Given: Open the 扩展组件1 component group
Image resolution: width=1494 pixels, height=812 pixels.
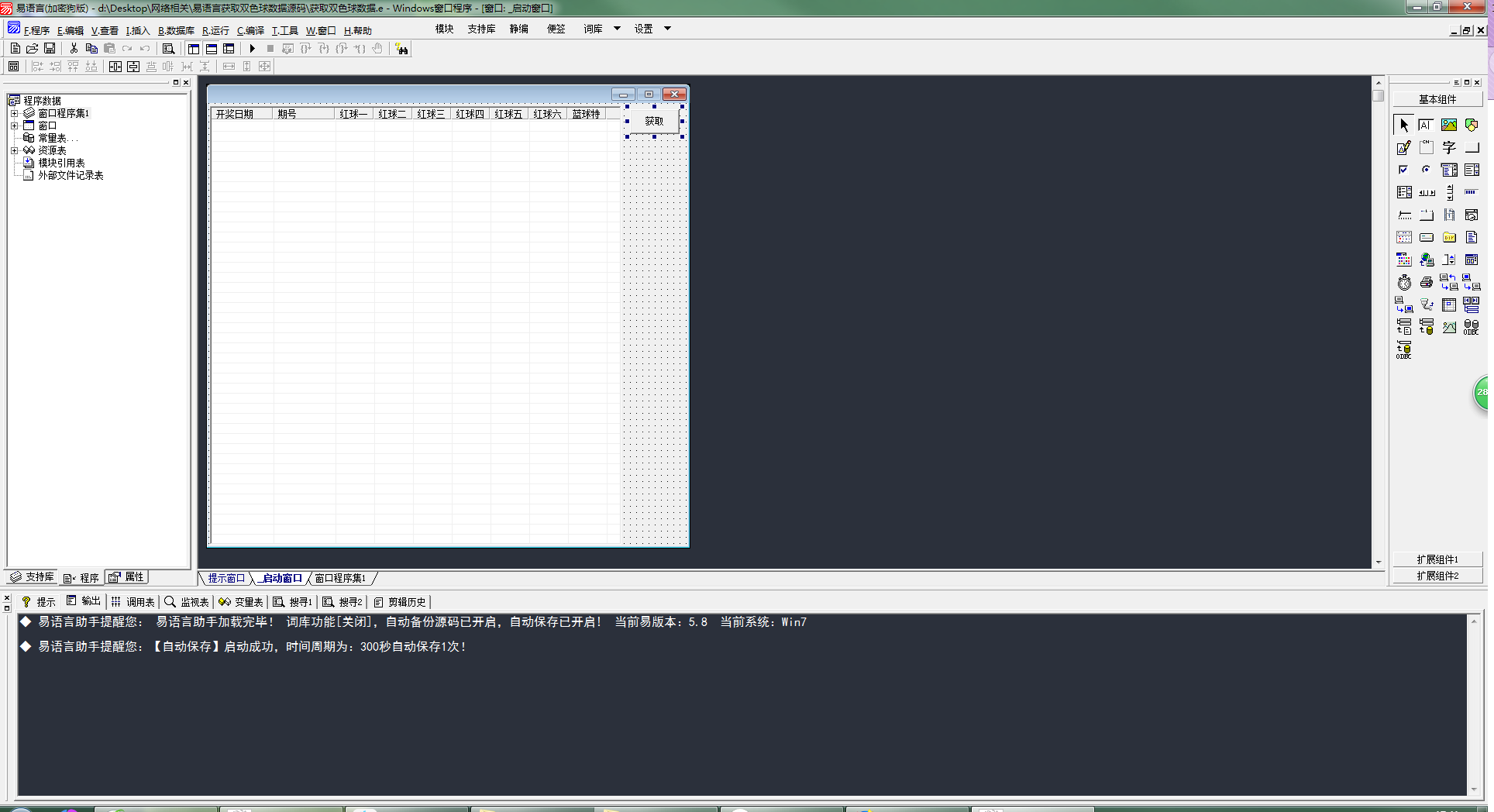Looking at the screenshot, I should pyautogui.click(x=1437, y=559).
